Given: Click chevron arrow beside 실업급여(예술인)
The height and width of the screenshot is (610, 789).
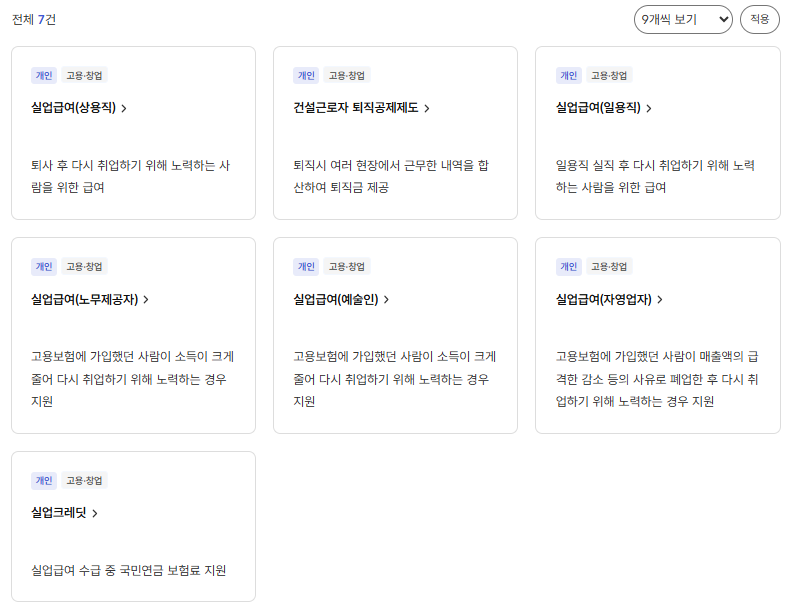Looking at the screenshot, I should coord(386,300).
